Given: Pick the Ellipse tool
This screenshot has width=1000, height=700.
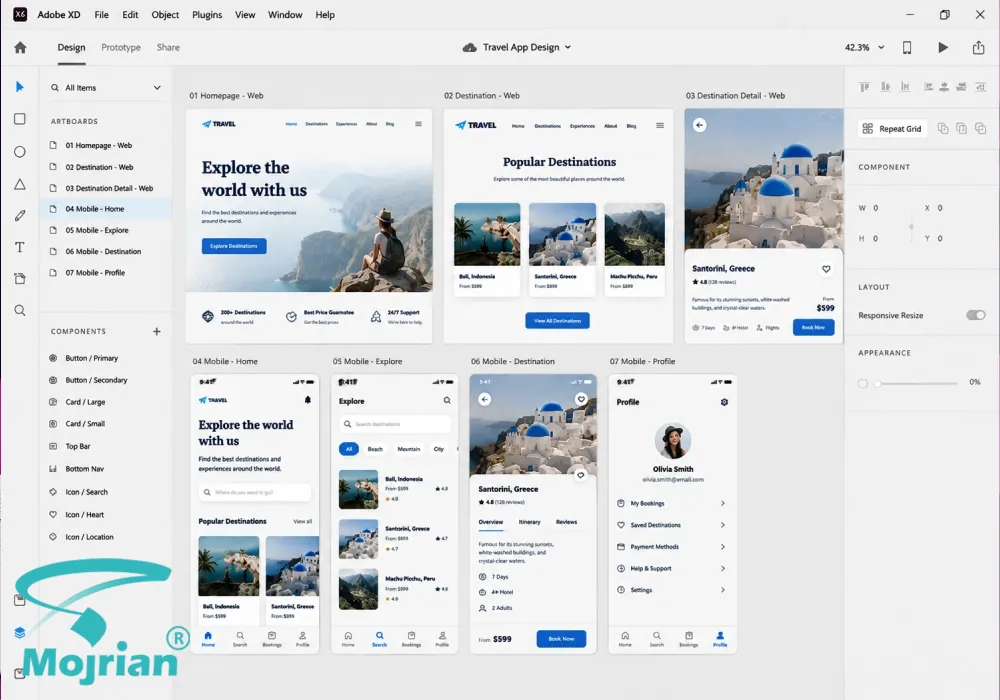Looking at the screenshot, I should (20, 152).
